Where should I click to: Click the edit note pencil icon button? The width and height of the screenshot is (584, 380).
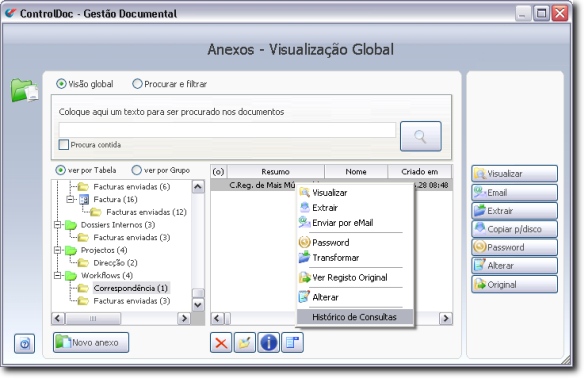point(245,342)
